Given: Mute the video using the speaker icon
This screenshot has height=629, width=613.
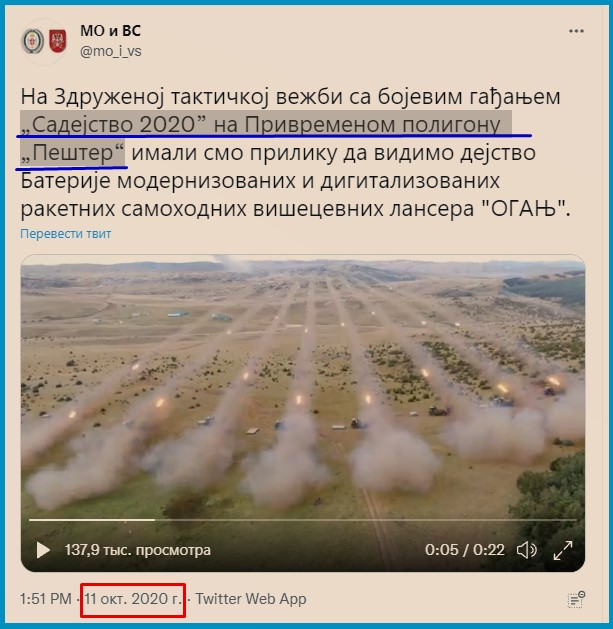Looking at the screenshot, I should point(527,550).
